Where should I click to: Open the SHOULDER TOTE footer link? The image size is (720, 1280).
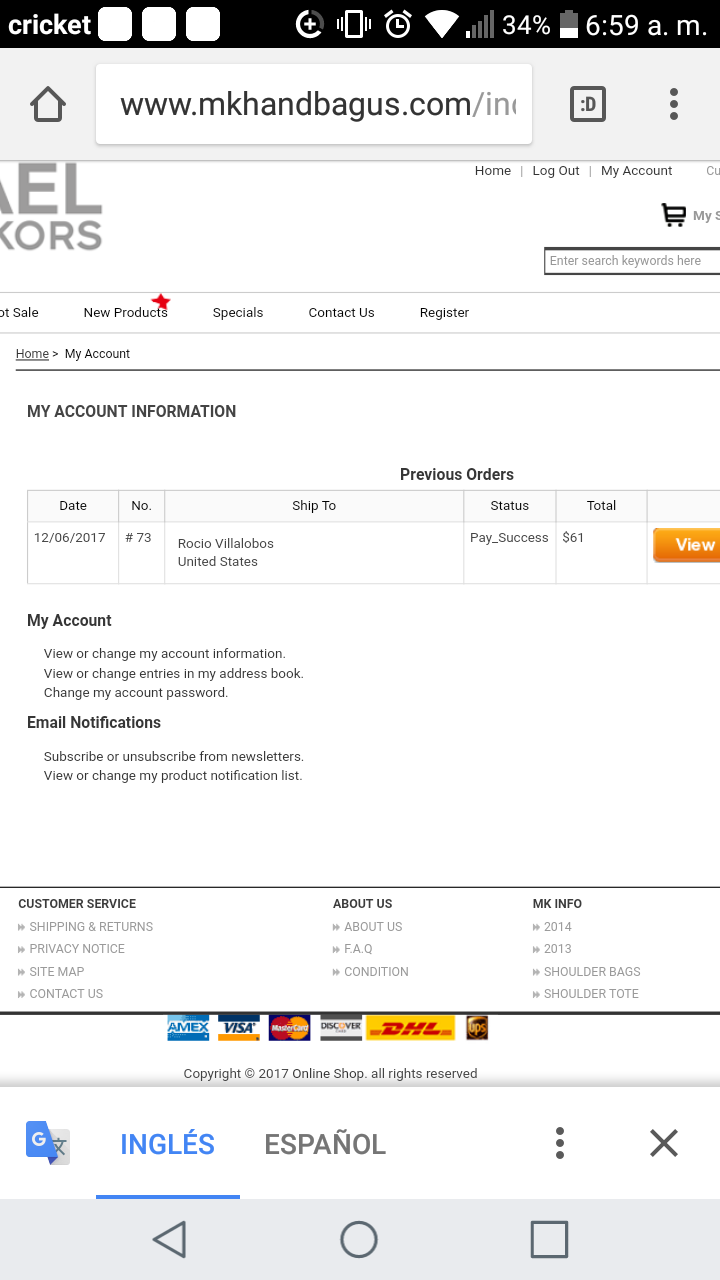pyautogui.click(x=591, y=994)
